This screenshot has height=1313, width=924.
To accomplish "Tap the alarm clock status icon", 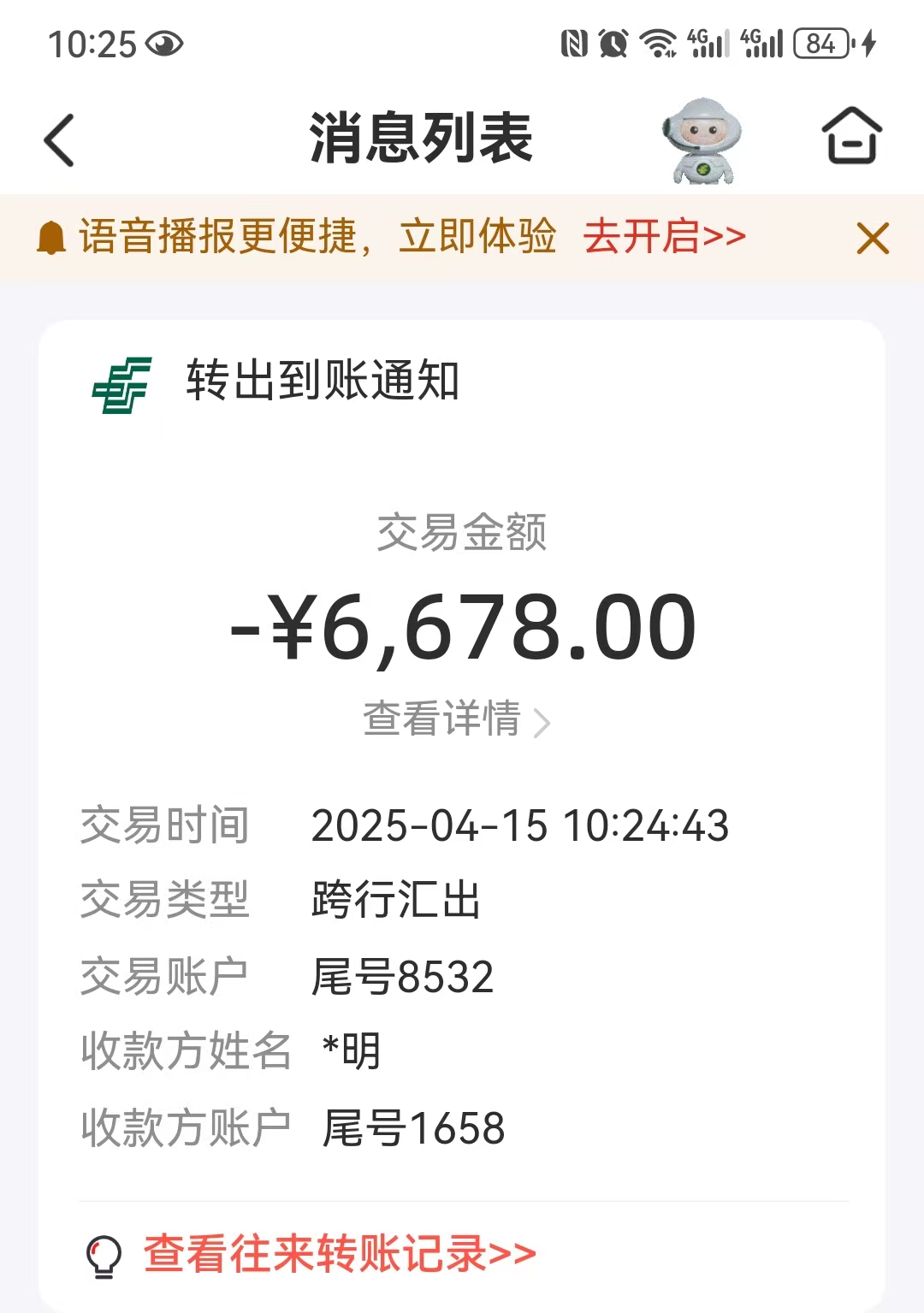I will click(x=613, y=44).
